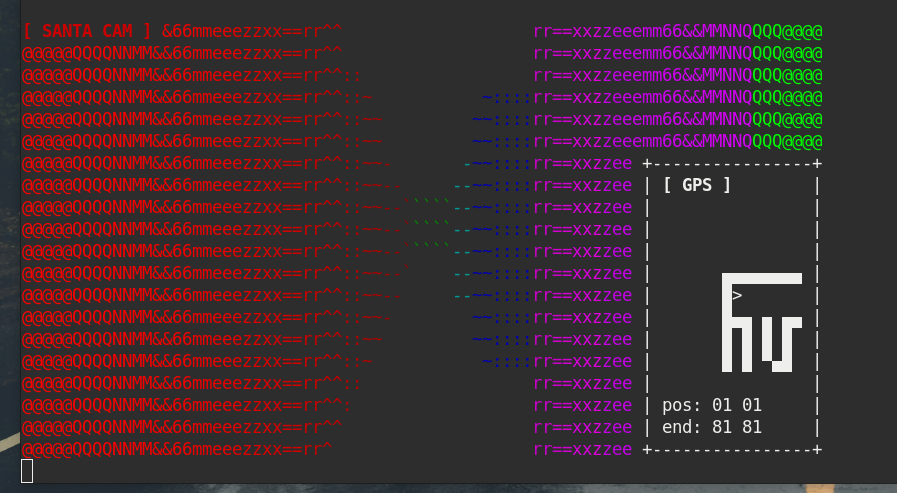
Task: Click the top border of the GPS box
Action: pos(732,163)
